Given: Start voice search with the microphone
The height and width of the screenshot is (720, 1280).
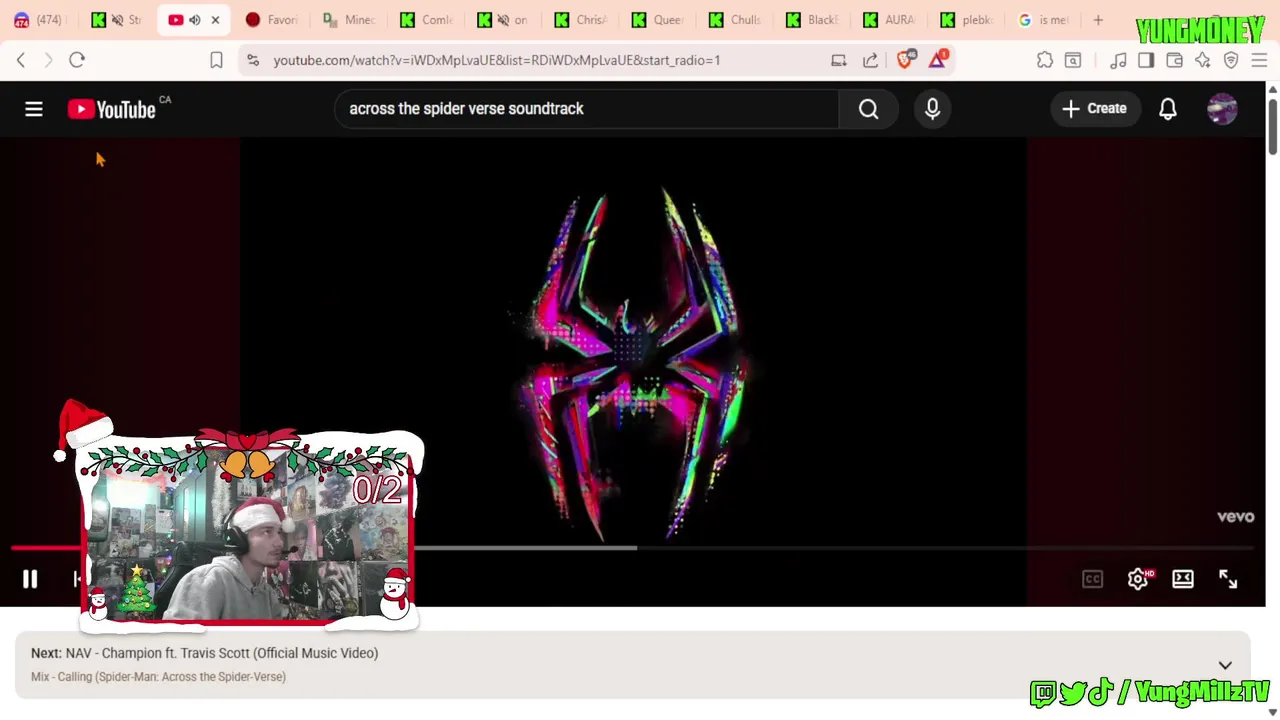Looking at the screenshot, I should coord(932,109).
